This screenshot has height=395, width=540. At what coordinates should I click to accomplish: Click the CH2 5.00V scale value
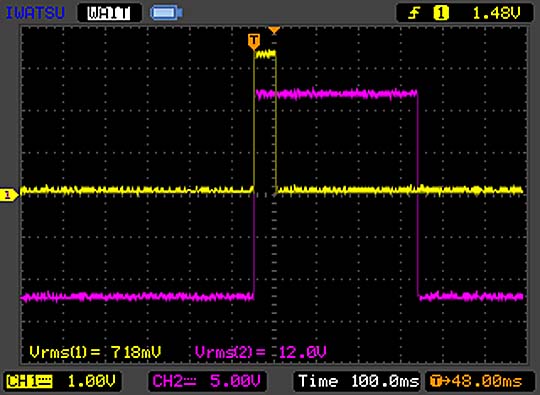(235, 382)
